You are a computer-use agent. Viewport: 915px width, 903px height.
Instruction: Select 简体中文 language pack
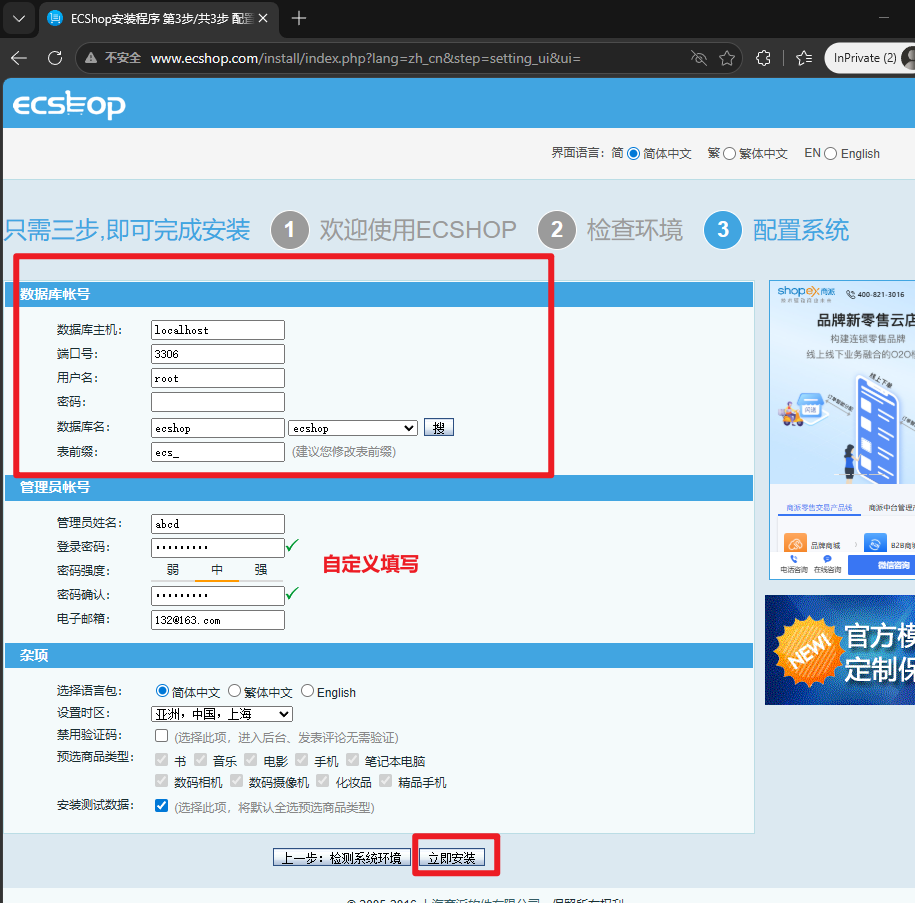click(162, 691)
